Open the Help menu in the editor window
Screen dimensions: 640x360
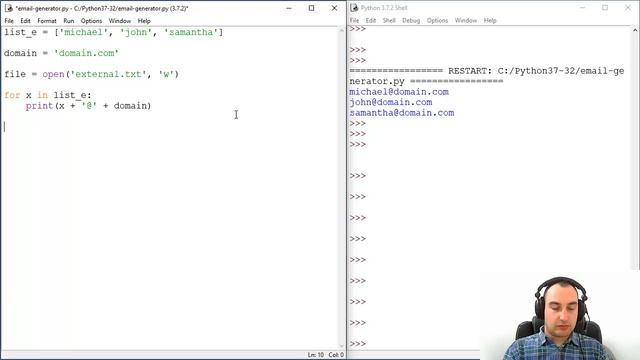point(144,21)
